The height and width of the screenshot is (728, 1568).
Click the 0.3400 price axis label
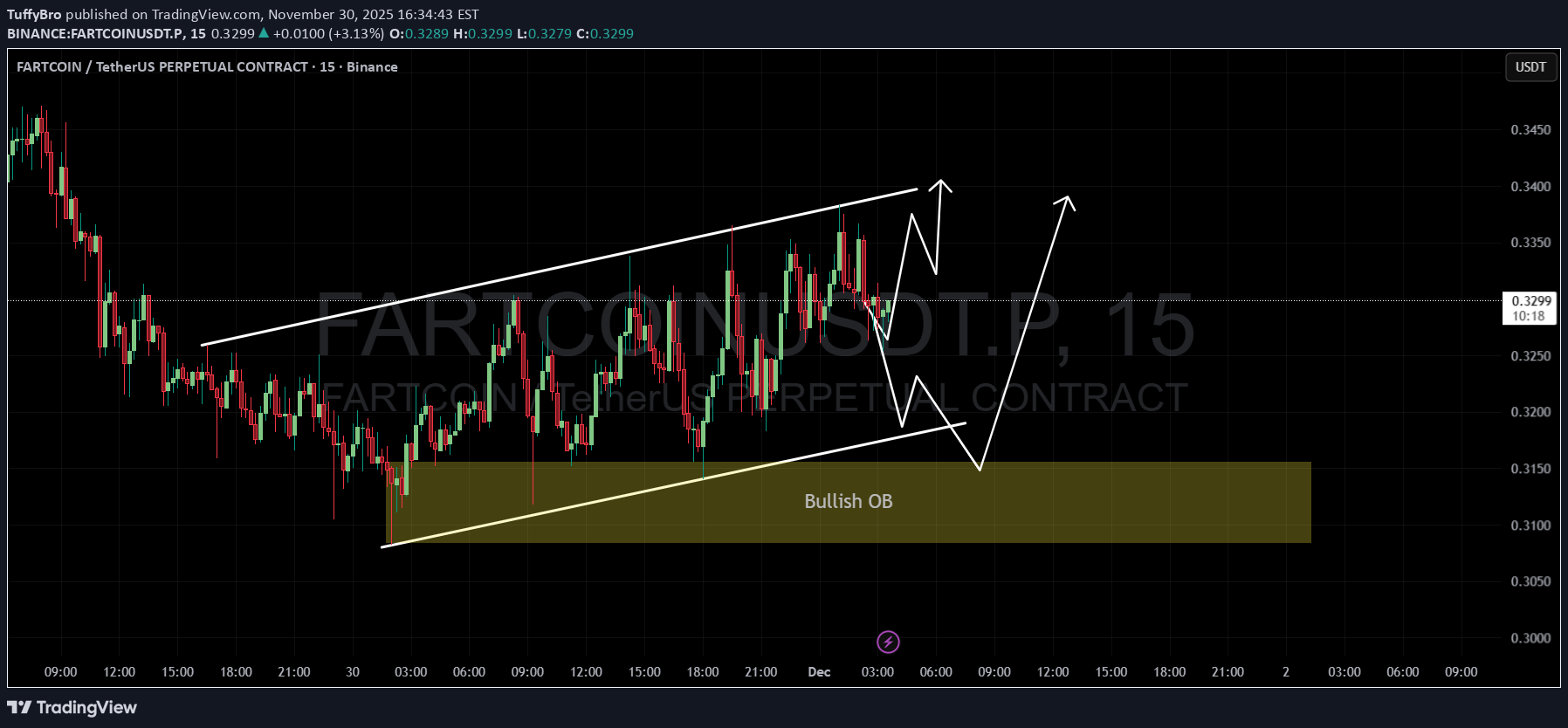pos(1530,187)
